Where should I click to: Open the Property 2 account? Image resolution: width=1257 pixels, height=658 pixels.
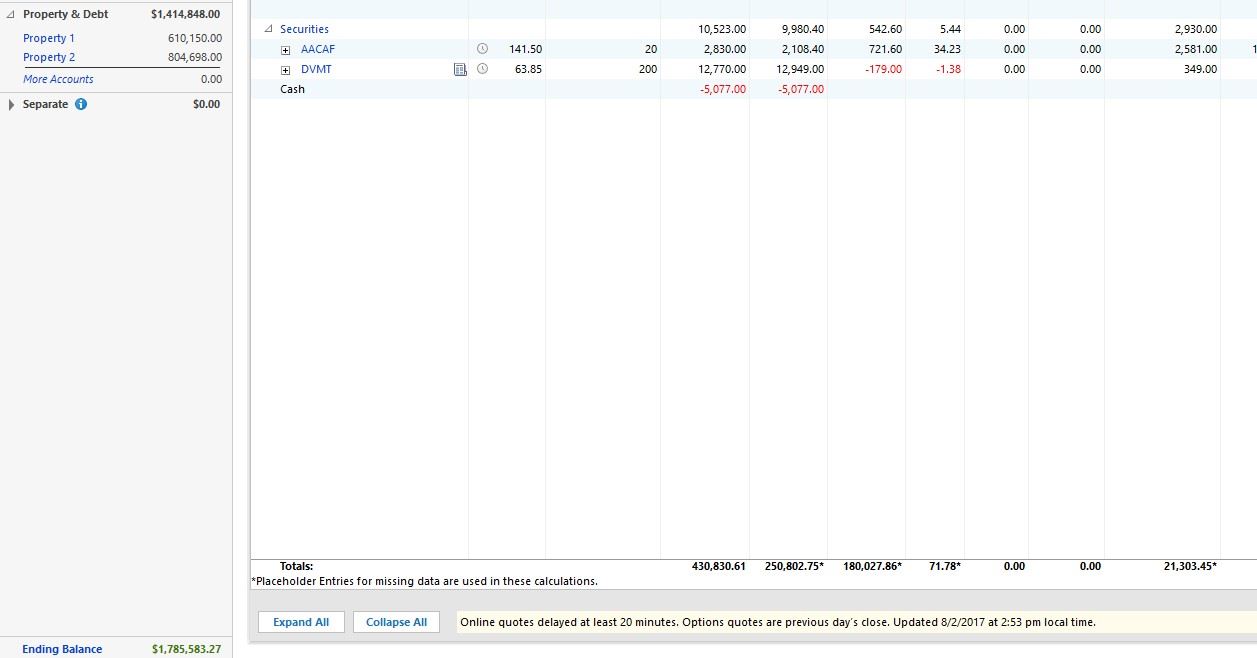[x=49, y=57]
